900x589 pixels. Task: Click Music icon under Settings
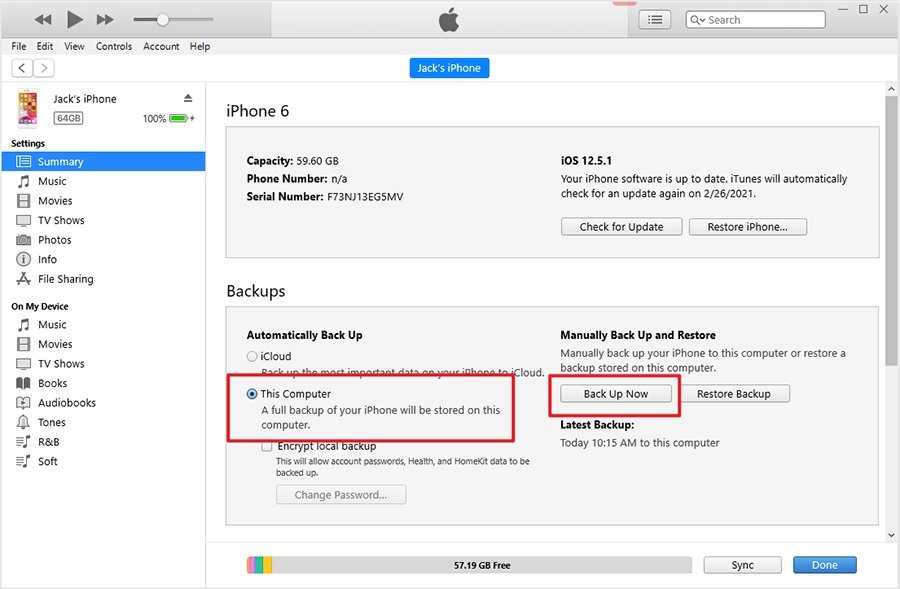coord(23,181)
